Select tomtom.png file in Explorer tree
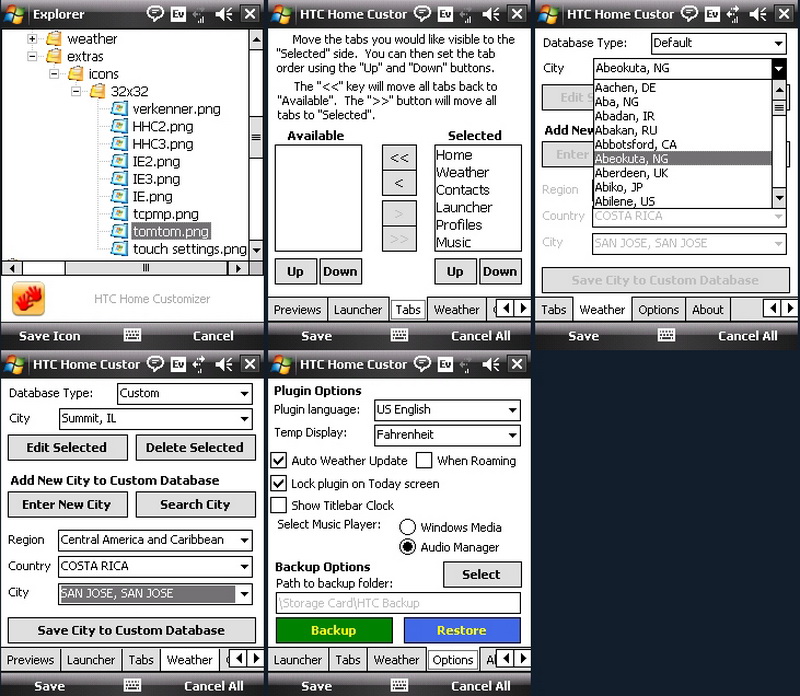The image size is (800, 696). click(x=170, y=232)
